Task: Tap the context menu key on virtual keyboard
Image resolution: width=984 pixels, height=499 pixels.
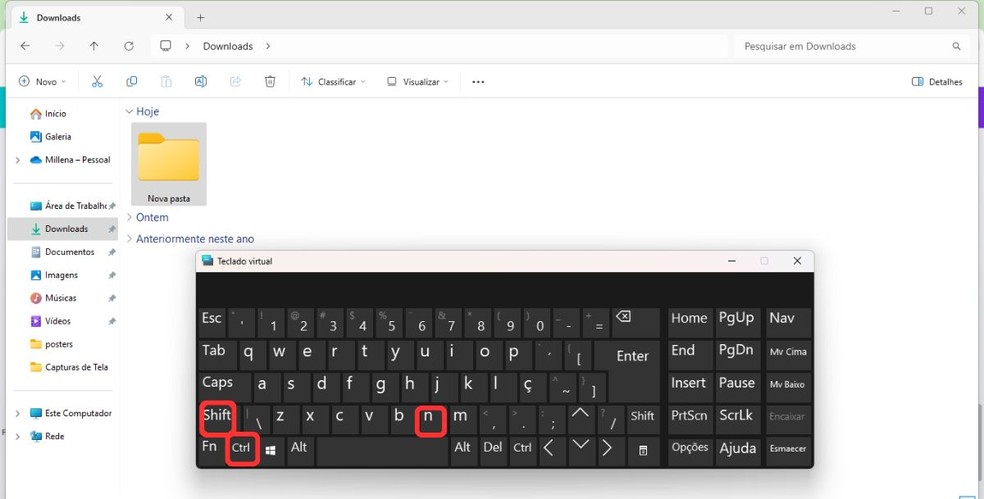Action: click(643, 451)
